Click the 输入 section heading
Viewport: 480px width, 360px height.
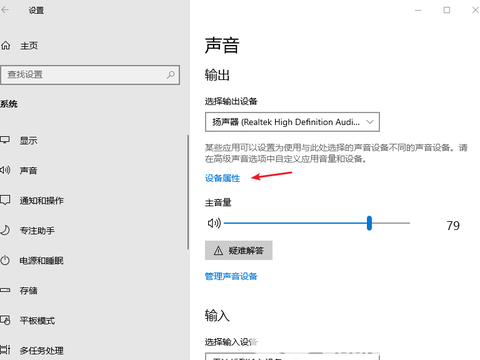(x=217, y=315)
